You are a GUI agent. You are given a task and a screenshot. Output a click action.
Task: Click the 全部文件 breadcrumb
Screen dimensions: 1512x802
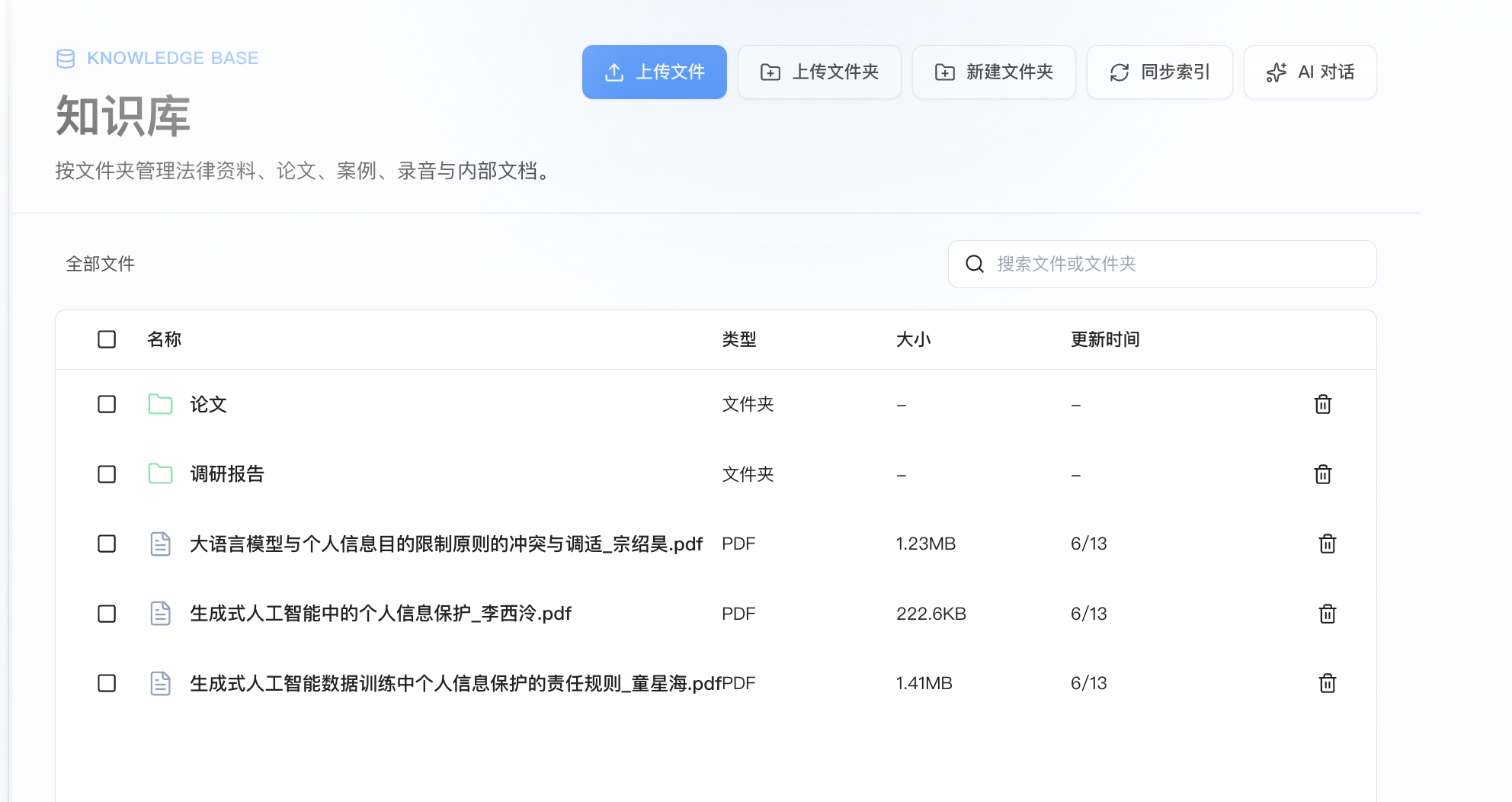click(100, 264)
